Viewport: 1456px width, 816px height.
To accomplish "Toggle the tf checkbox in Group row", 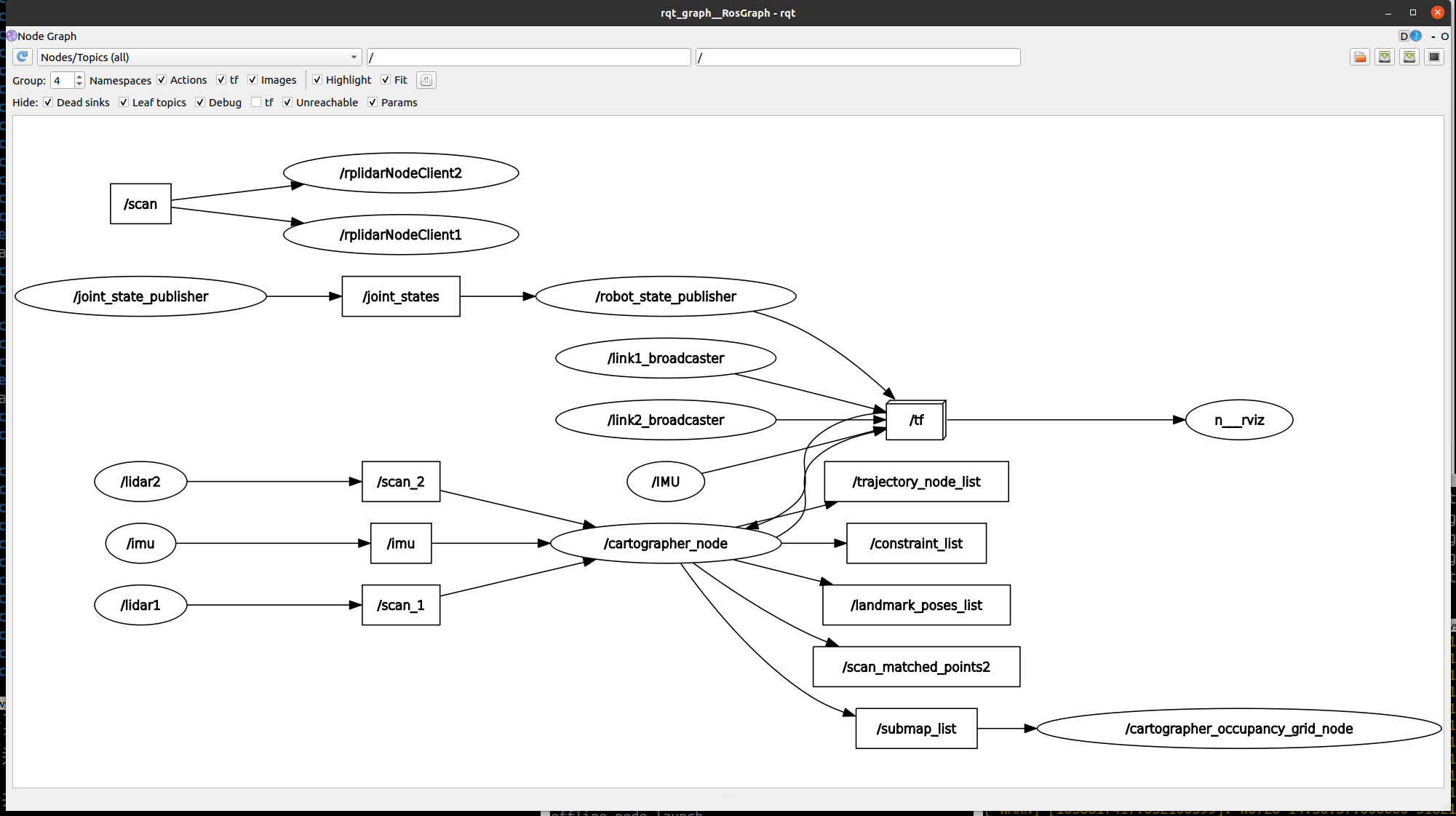I will point(221,80).
